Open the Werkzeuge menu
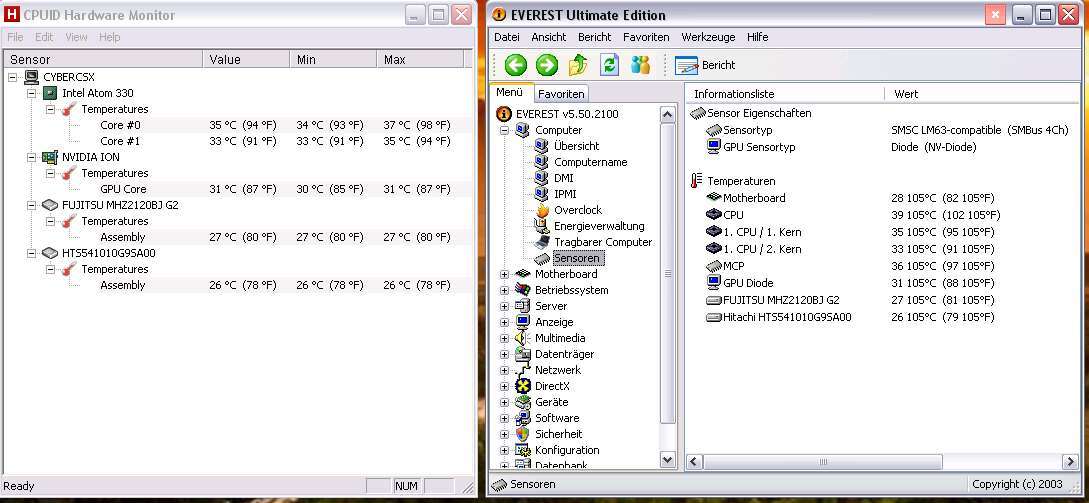The image size is (1089, 503). coord(708,37)
